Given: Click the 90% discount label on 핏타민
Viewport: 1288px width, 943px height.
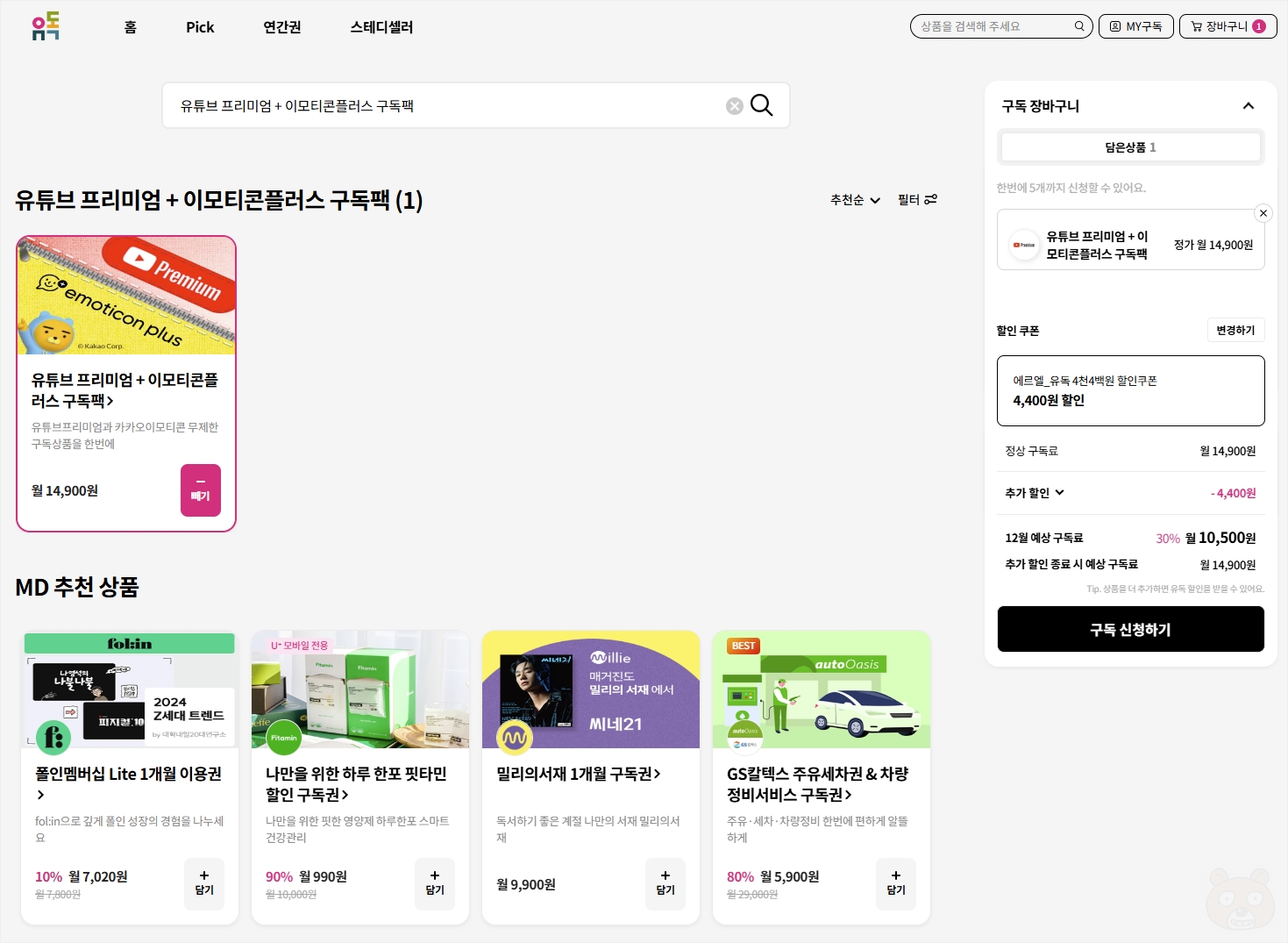Looking at the screenshot, I should click(279, 876).
